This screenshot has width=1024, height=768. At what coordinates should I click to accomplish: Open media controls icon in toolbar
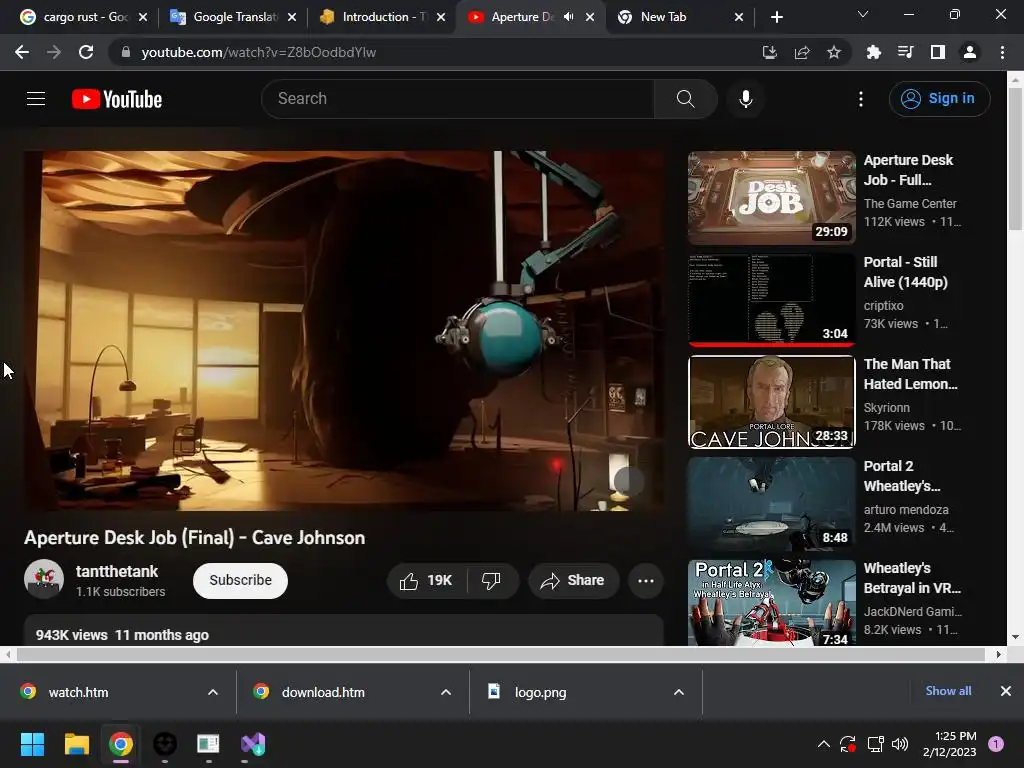905,52
